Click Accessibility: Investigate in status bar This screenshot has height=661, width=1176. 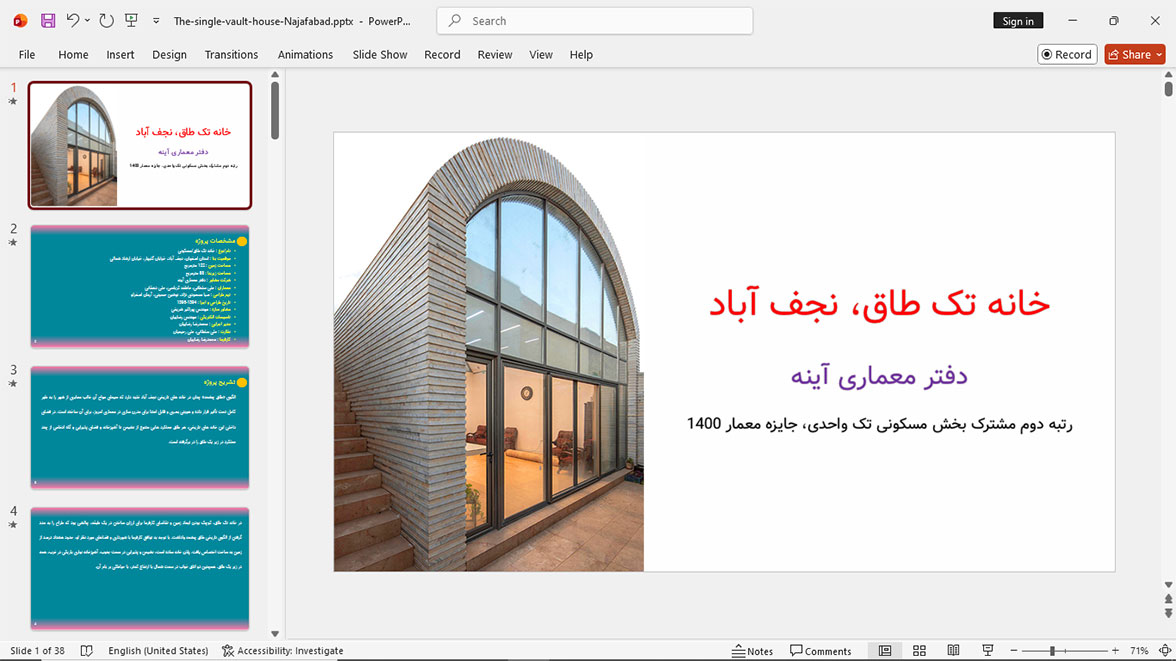tap(283, 650)
